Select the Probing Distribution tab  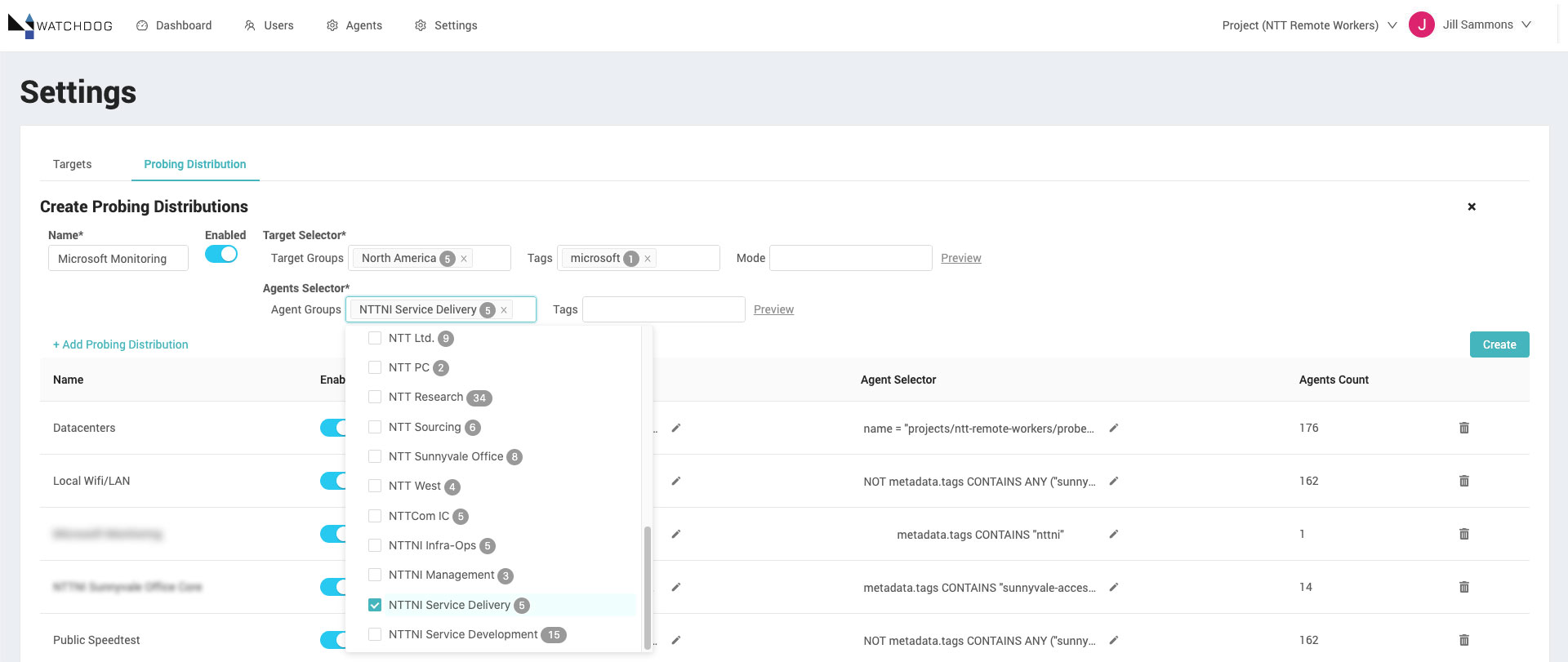[x=195, y=164]
